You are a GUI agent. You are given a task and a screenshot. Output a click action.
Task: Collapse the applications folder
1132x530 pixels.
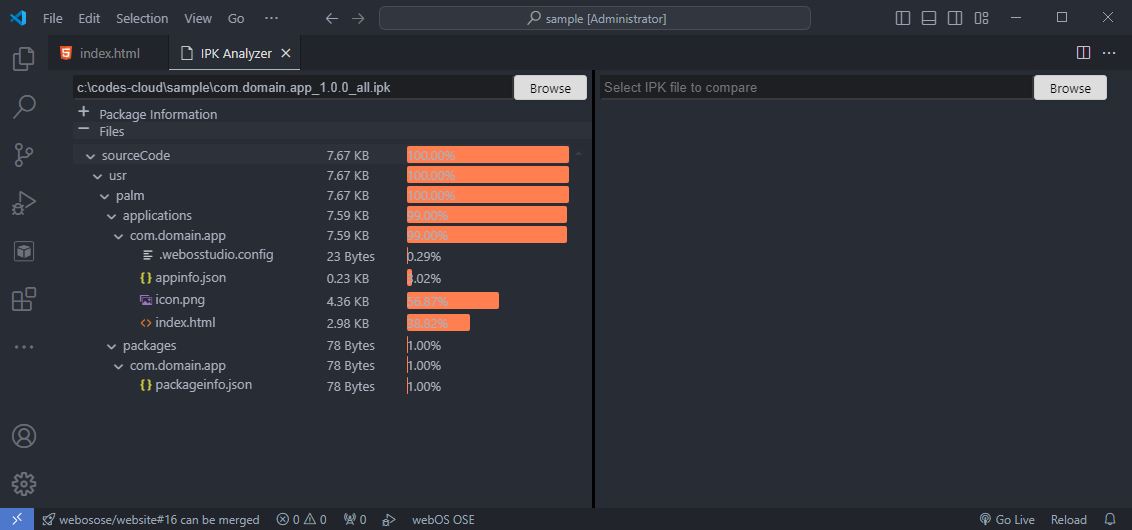point(111,216)
